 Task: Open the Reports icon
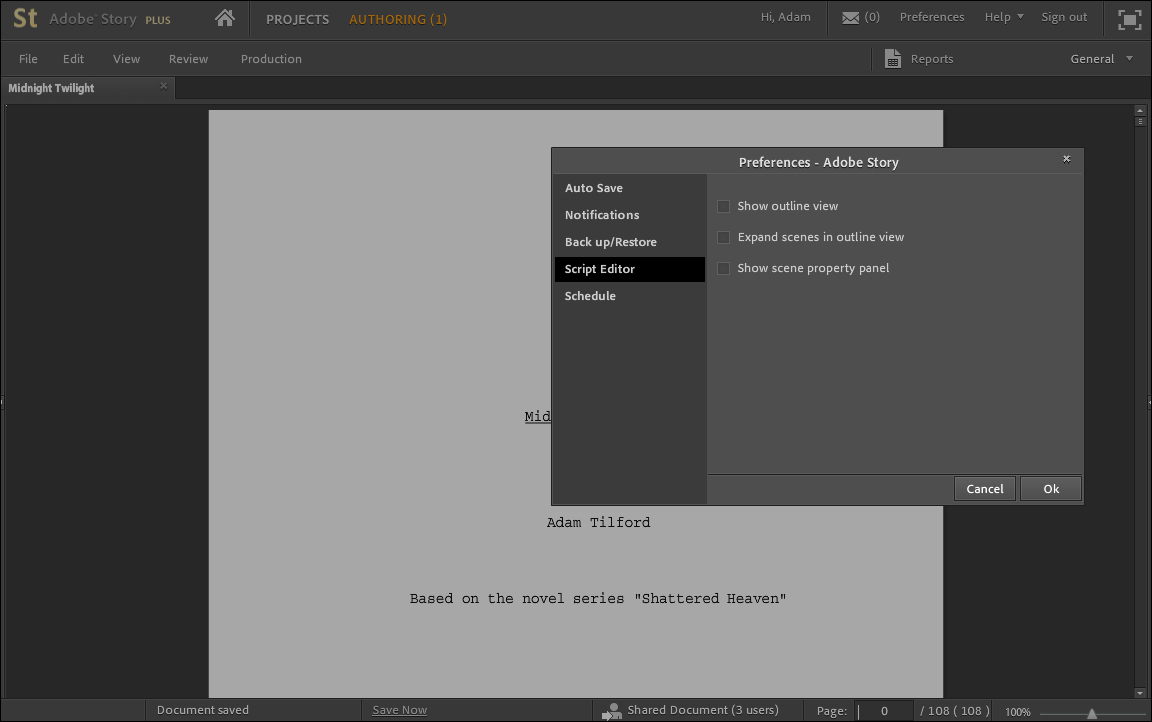tap(893, 59)
